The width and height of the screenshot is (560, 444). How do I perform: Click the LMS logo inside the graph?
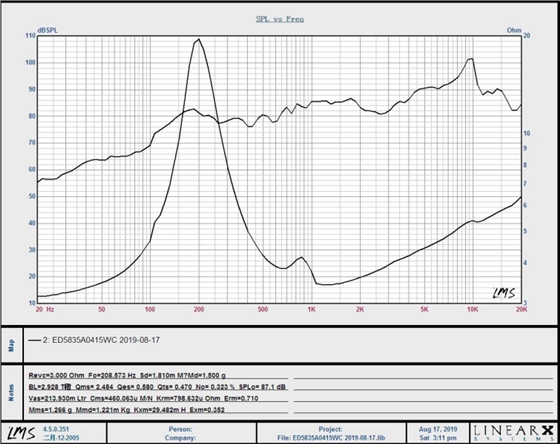pyautogui.click(x=504, y=293)
